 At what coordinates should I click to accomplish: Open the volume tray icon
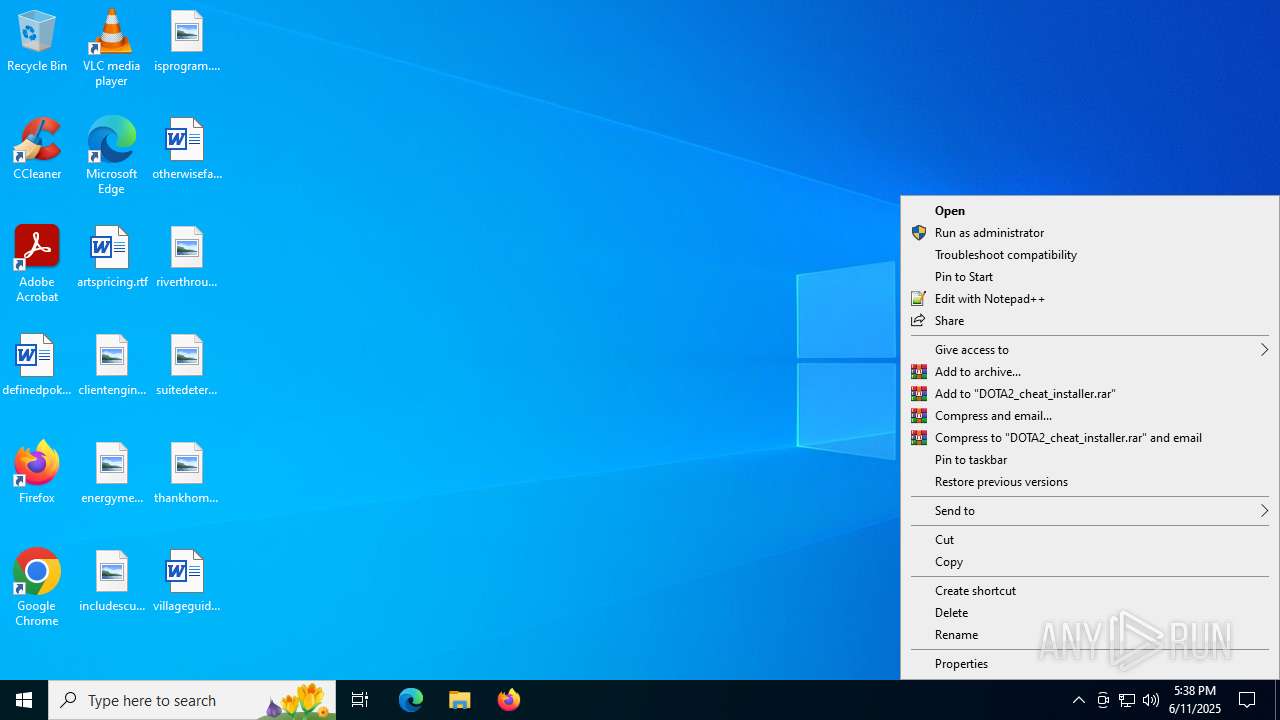[x=1151, y=700]
